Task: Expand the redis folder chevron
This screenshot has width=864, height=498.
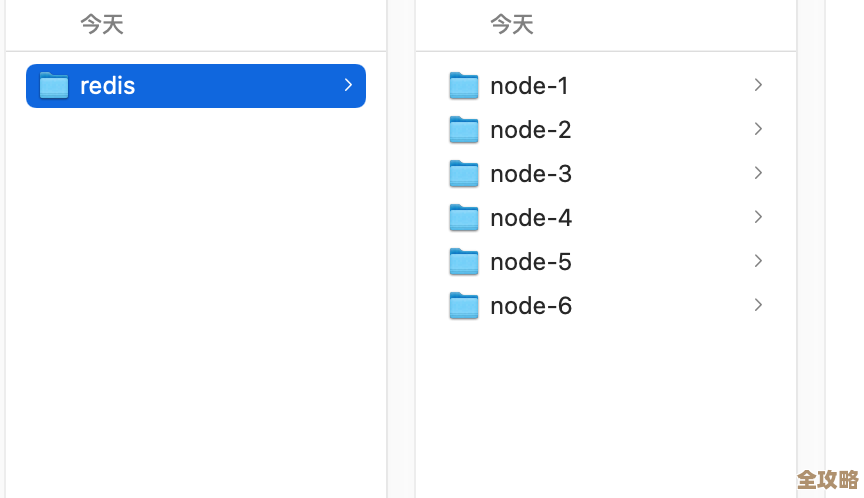Action: coord(348,85)
